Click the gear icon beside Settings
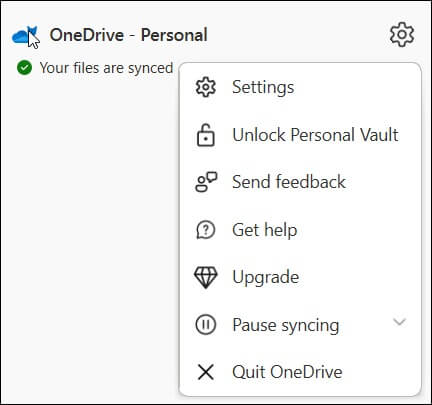The image size is (432, 405). coord(206,87)
